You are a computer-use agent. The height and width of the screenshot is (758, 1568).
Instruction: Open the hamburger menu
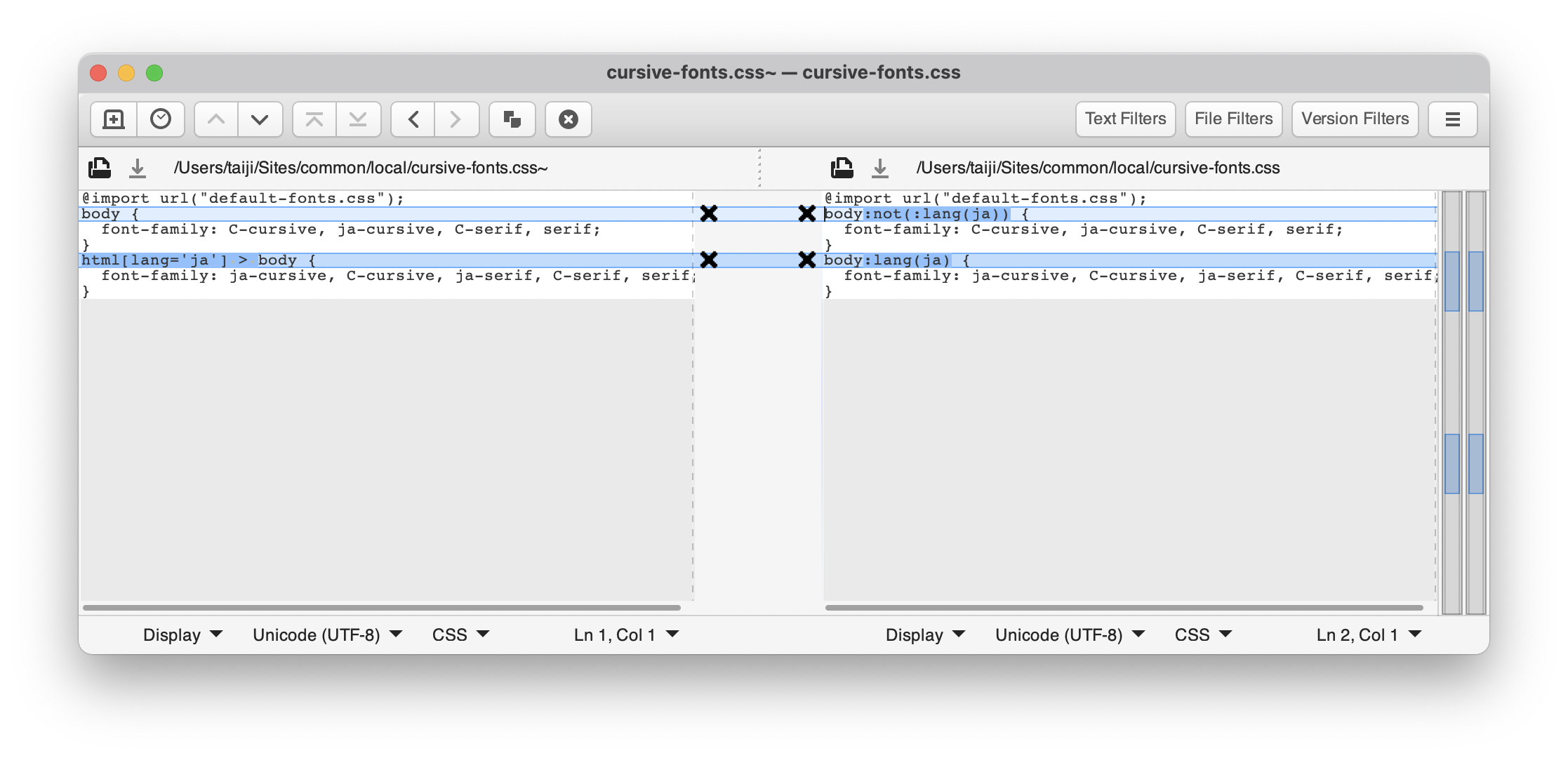[x=1453, y=119]
